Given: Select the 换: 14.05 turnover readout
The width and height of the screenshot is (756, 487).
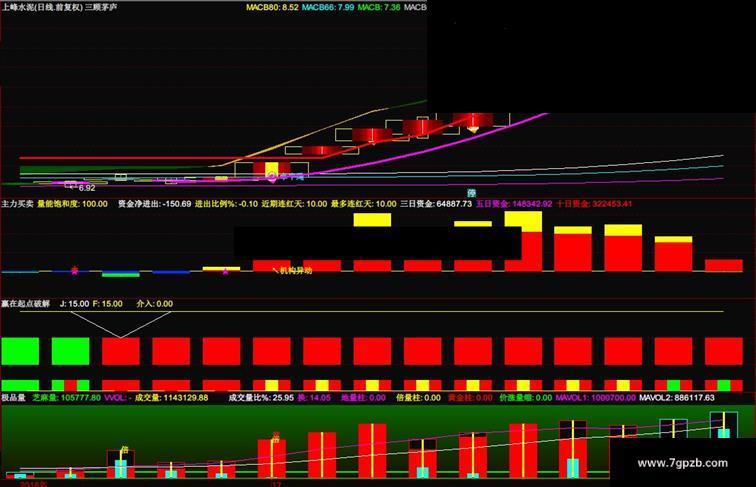Looking at the screenshot, I should (314, 398).
